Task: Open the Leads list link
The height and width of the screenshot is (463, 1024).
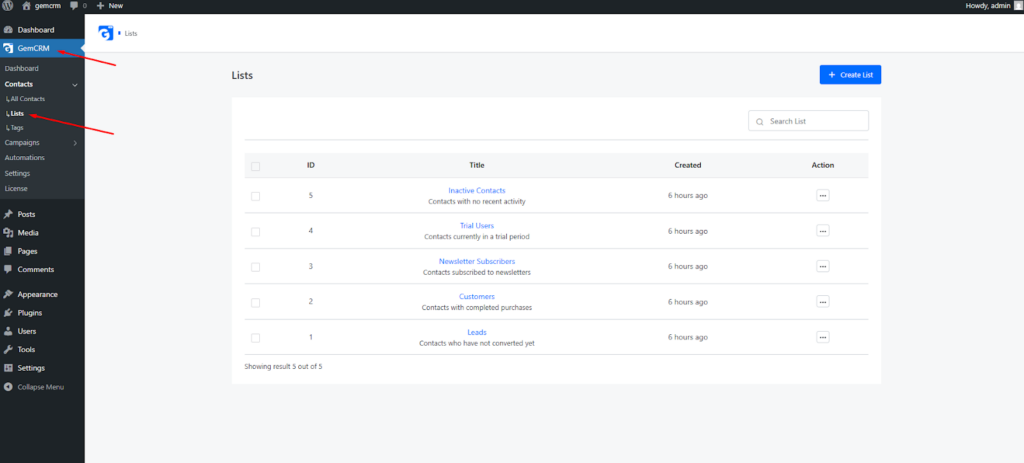Action: (x=477, y=332)
